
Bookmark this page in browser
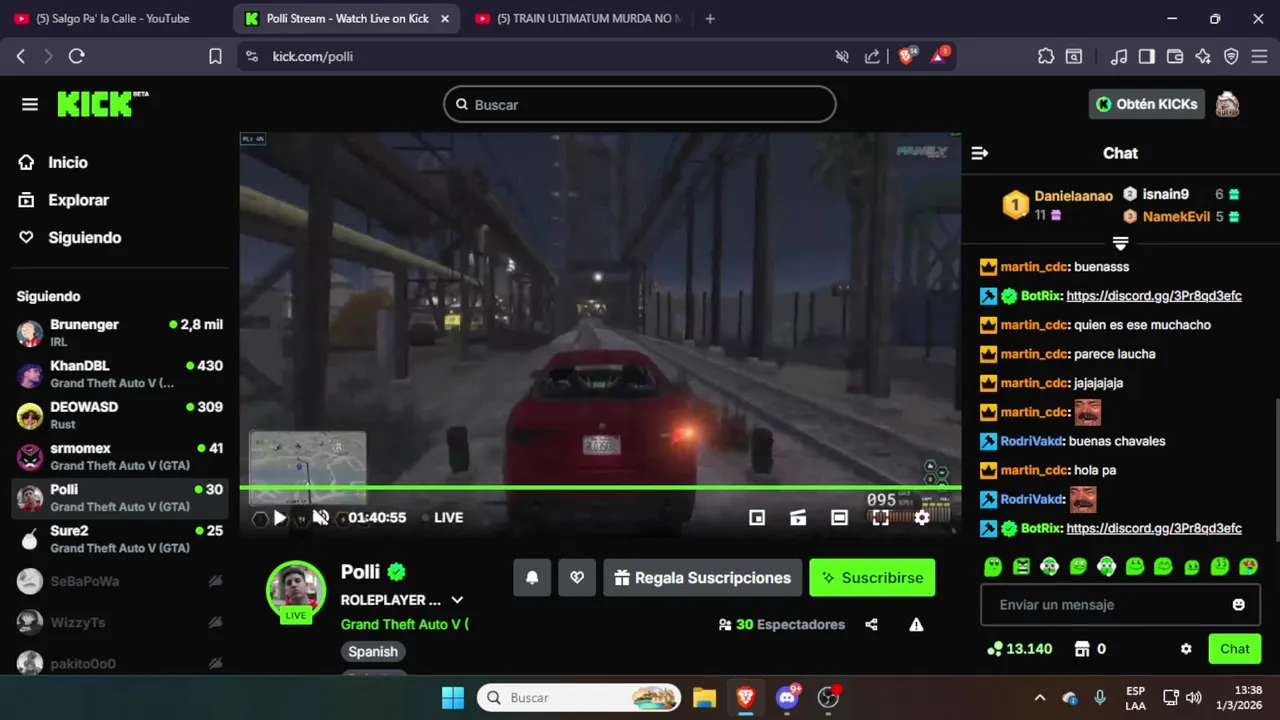coord(215,57)
